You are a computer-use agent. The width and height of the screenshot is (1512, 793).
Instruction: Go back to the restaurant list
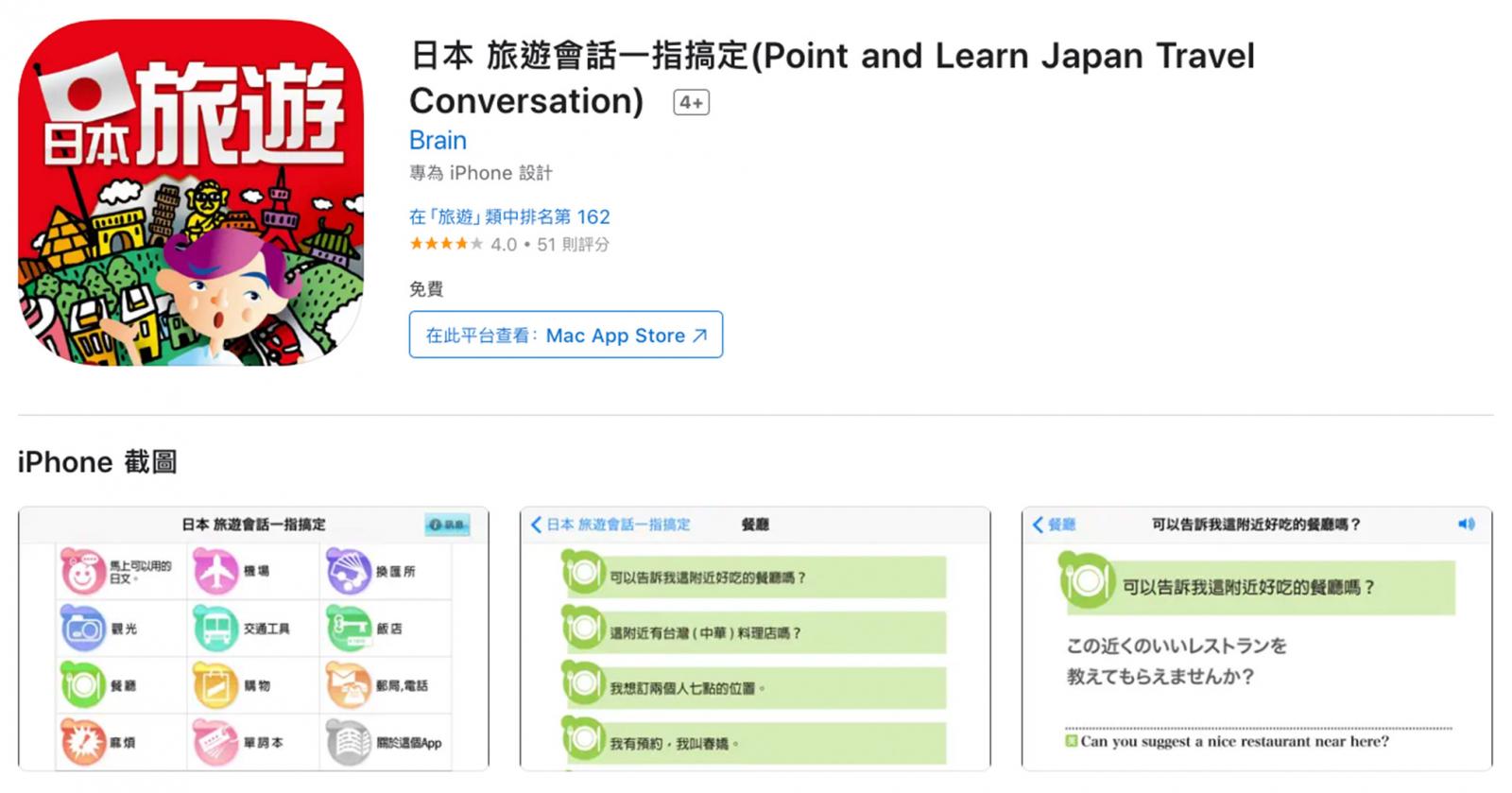pos(1054,524)
